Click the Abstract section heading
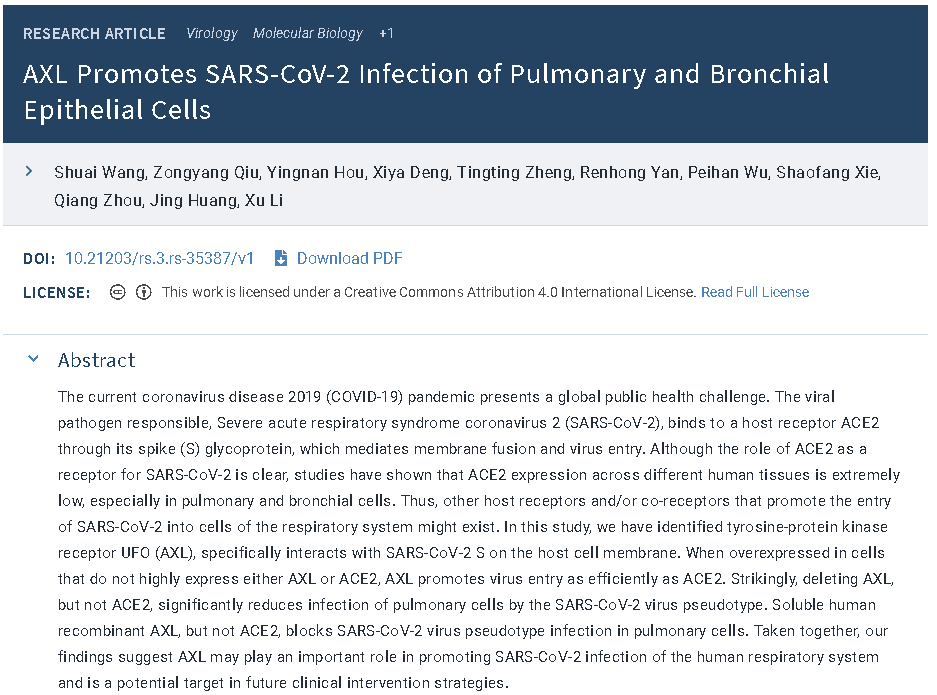This screenshot has width=937, height=695. 97,360
